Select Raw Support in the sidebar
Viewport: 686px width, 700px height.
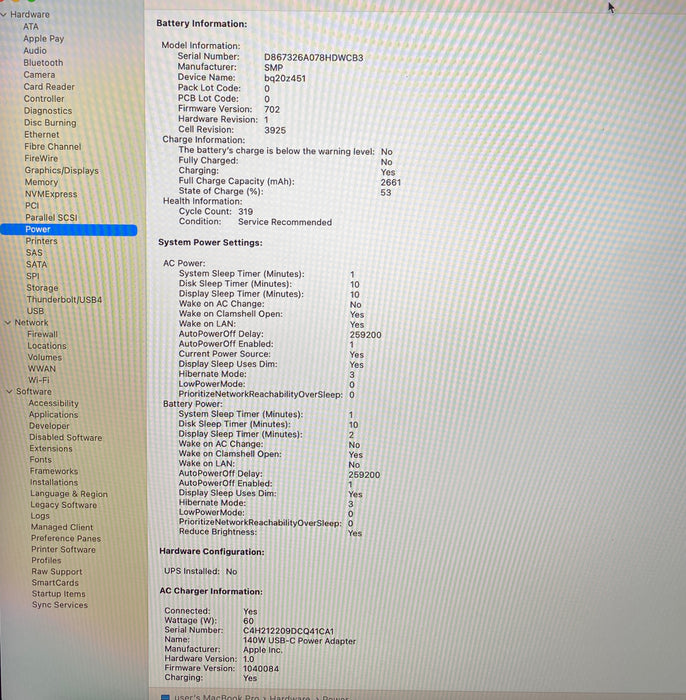[x=57, y=571]
